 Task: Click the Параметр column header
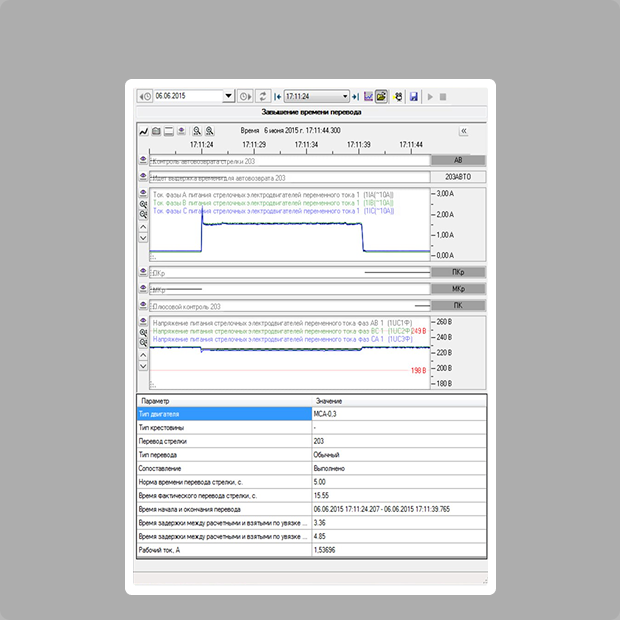pos(225,401)
